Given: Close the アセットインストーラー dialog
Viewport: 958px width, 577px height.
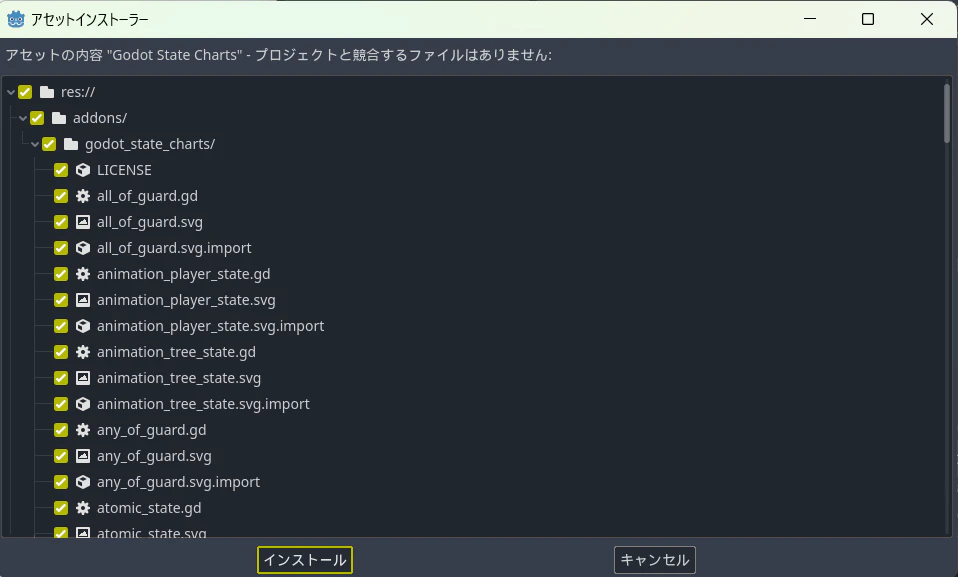Looking at the screenshot, I should coord(927,20).
